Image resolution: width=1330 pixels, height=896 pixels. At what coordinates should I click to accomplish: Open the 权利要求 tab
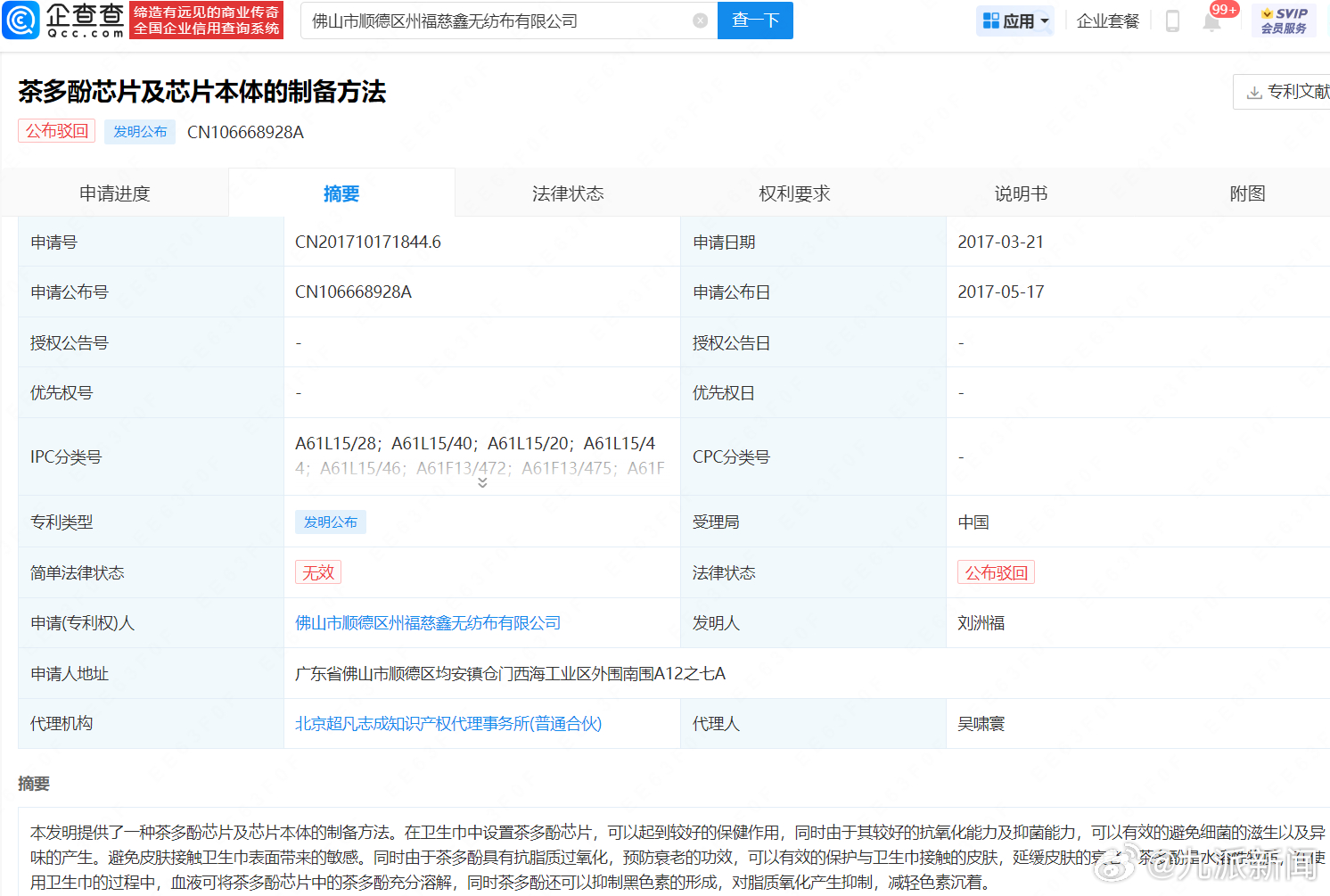point(794,193)
